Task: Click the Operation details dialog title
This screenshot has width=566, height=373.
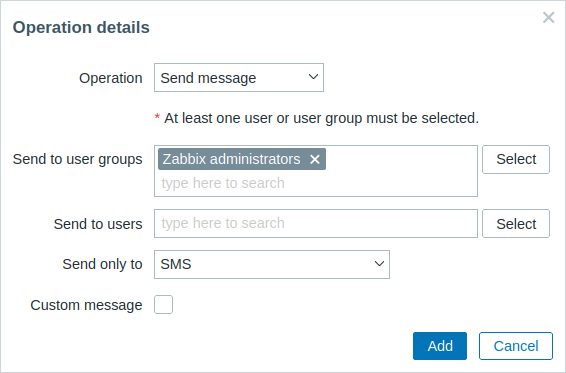Action: [81, 27]
